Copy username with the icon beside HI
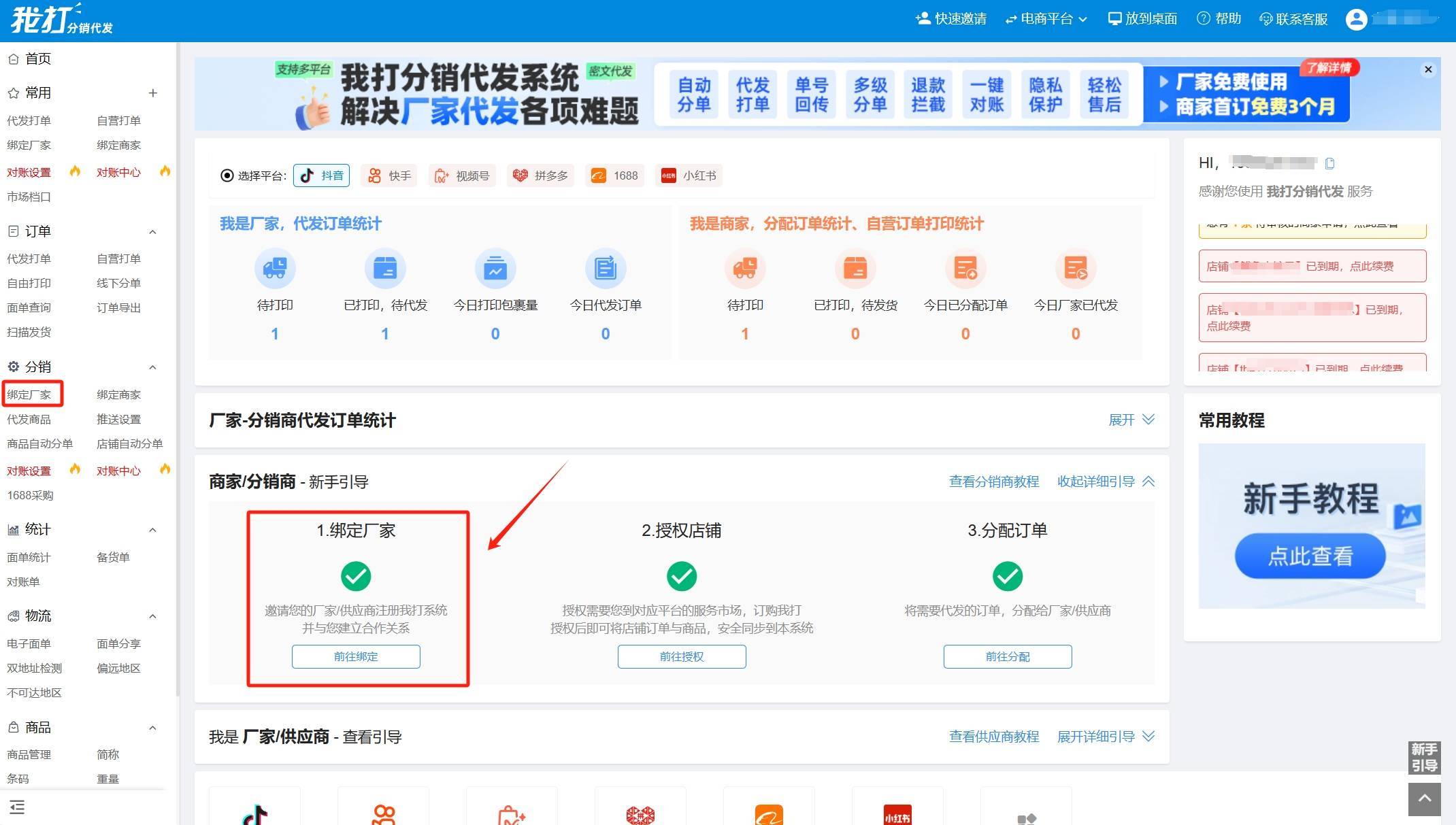 (x=1330, y=163)
